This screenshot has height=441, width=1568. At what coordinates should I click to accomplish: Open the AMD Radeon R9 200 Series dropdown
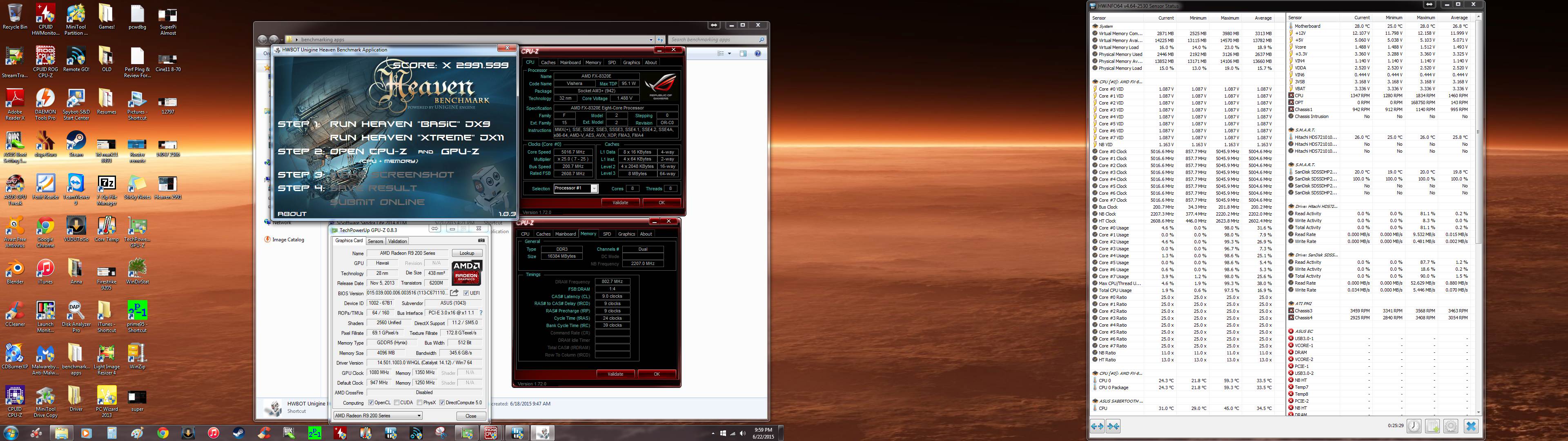(x=377, y=415)
